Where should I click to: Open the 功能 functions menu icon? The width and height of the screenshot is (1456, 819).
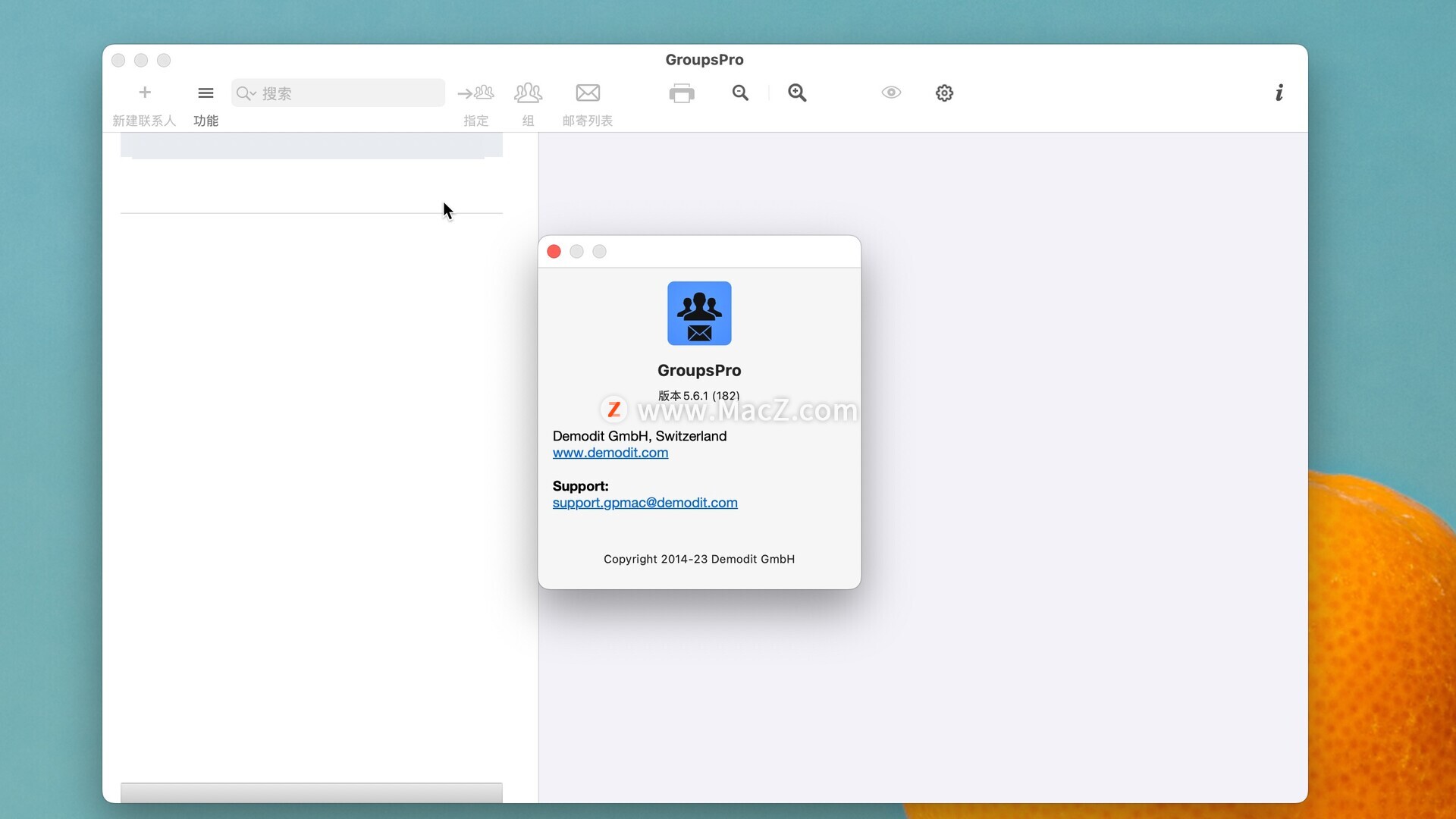[x=206, y=93]
